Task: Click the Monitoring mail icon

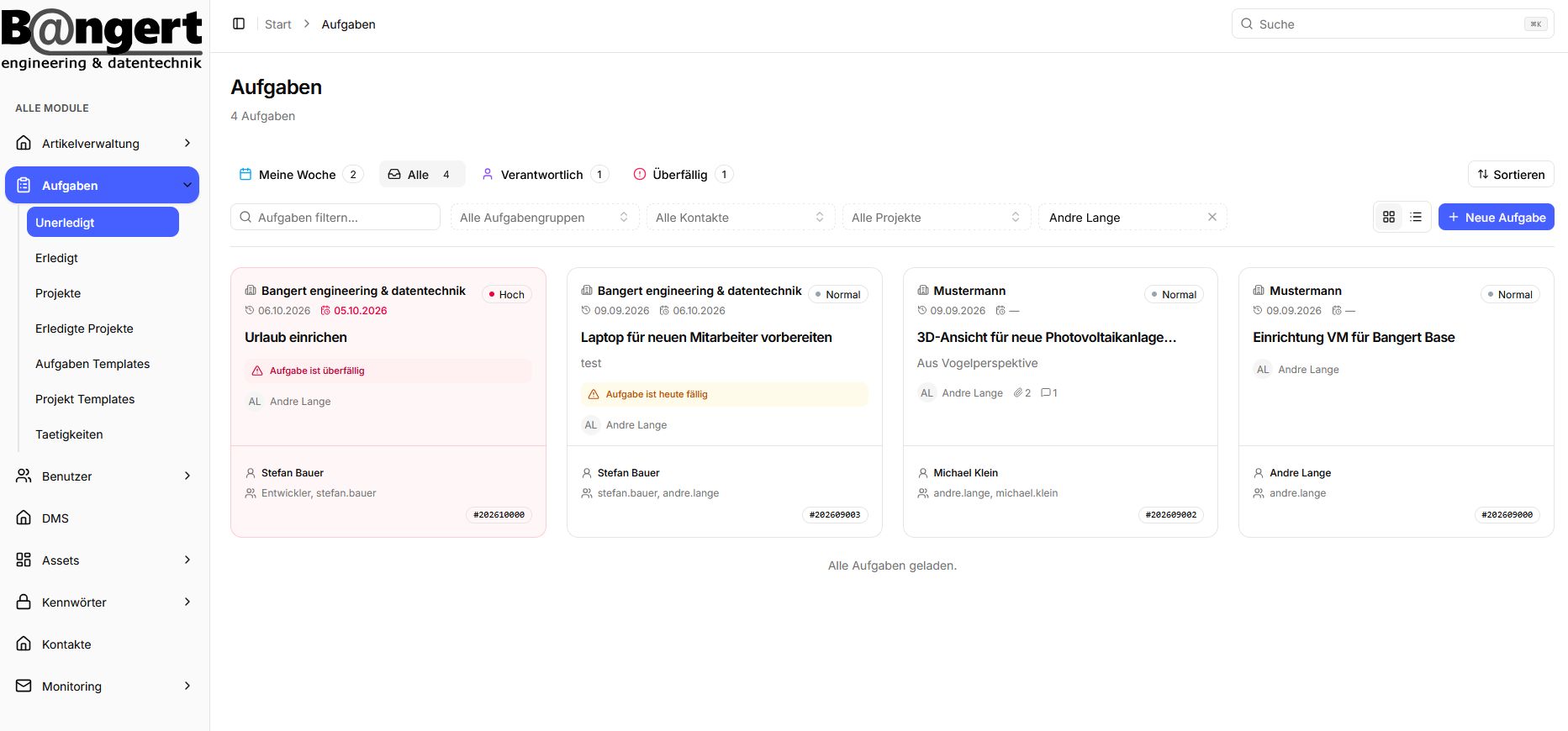Action: pos(24,686)
